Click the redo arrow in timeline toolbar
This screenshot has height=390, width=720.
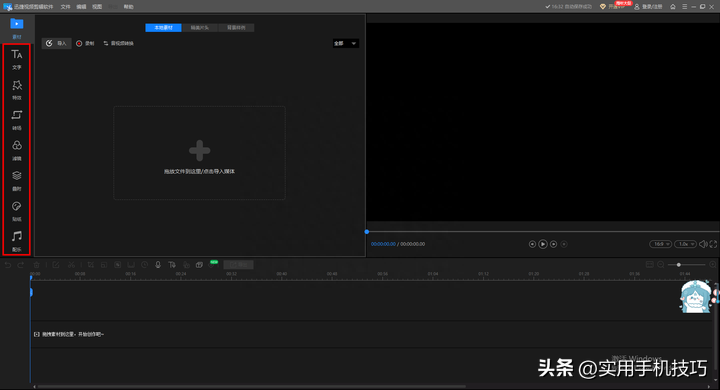pos(21,265)
